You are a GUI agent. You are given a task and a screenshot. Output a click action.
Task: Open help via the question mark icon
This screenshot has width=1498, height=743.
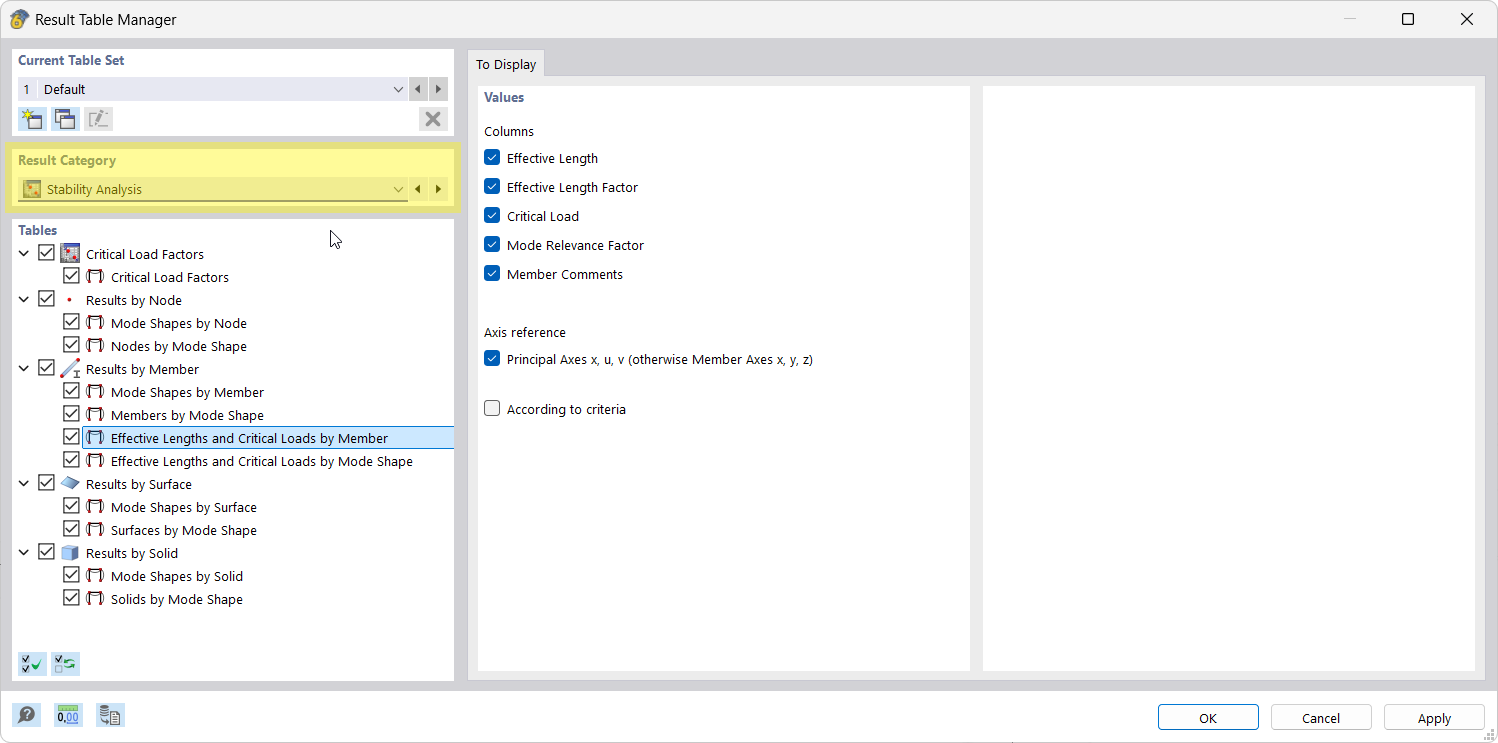[x=27, y=714]
